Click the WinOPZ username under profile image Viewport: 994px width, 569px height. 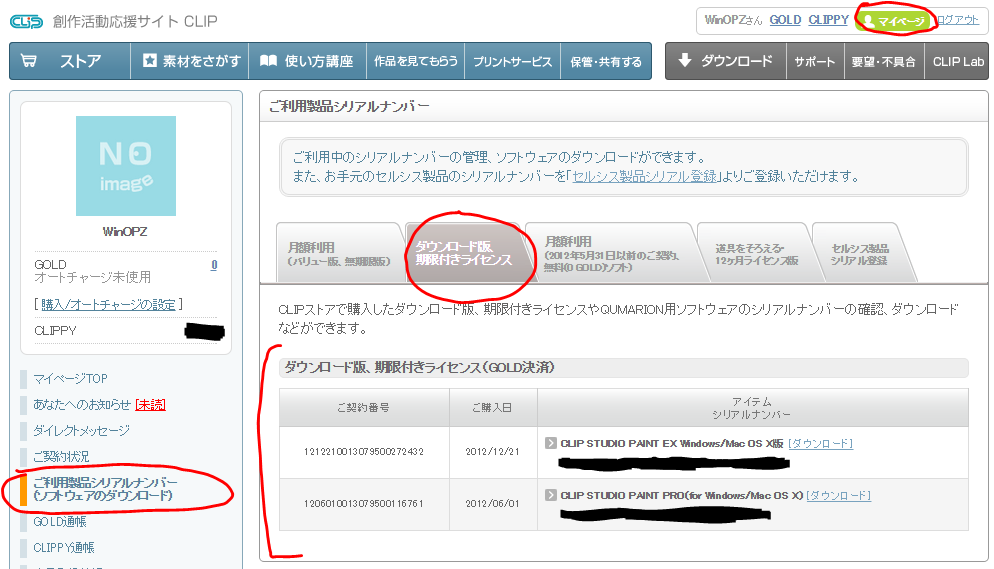(125, 232)
